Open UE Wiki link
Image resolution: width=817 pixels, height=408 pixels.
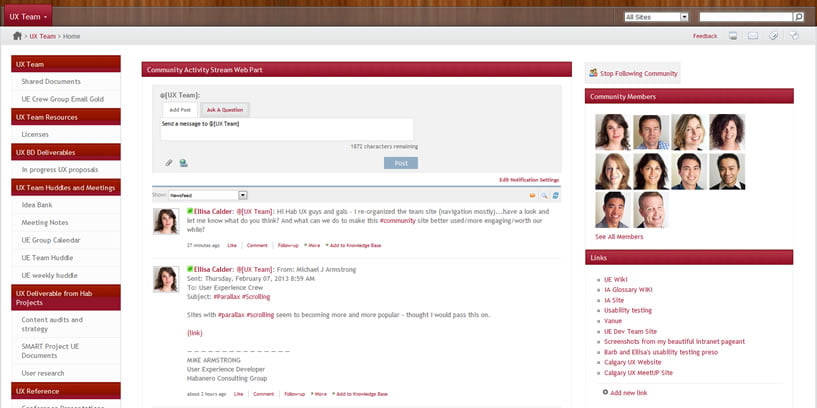point(615,279)
